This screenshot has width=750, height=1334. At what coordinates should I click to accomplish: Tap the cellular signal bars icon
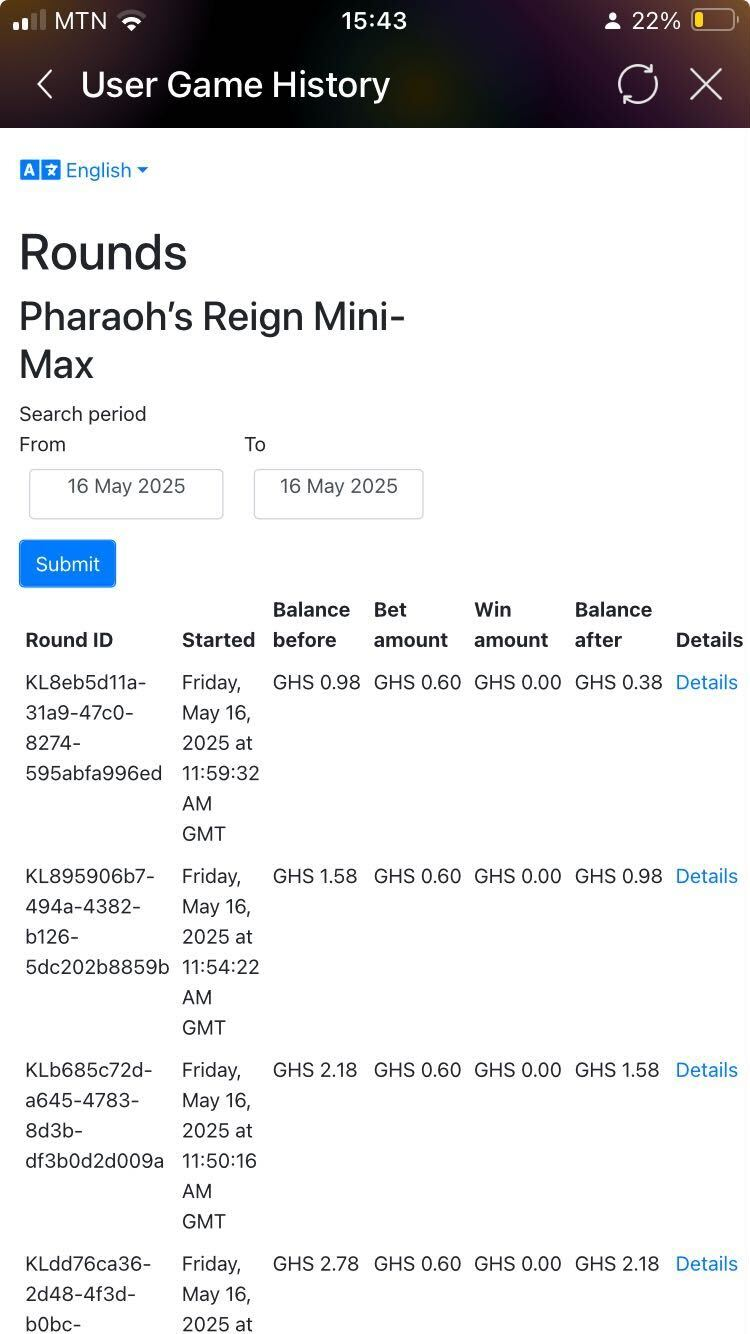[29, 21]
